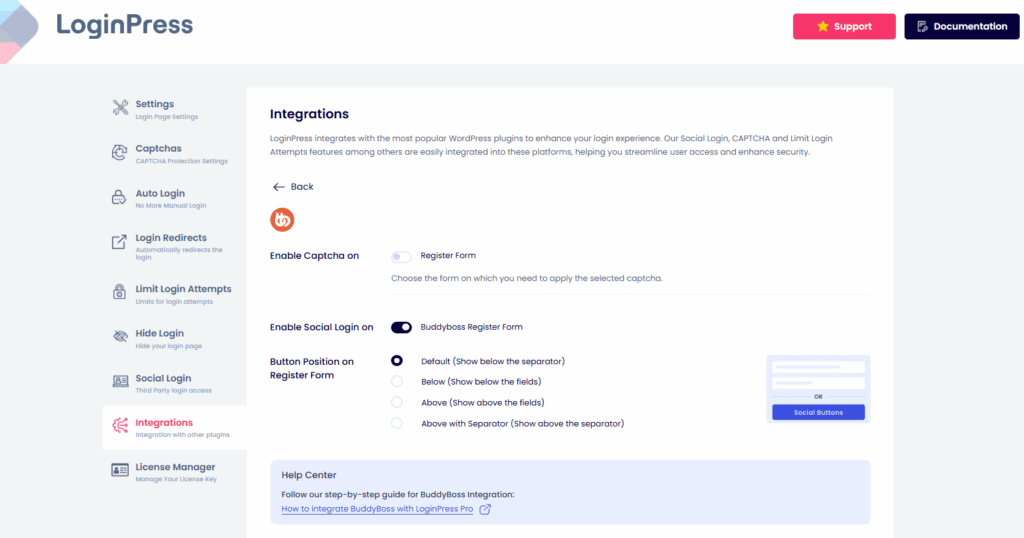Open the Auto Login menu item
Viewport: 1024px width, 538px height.
(174, 198)
